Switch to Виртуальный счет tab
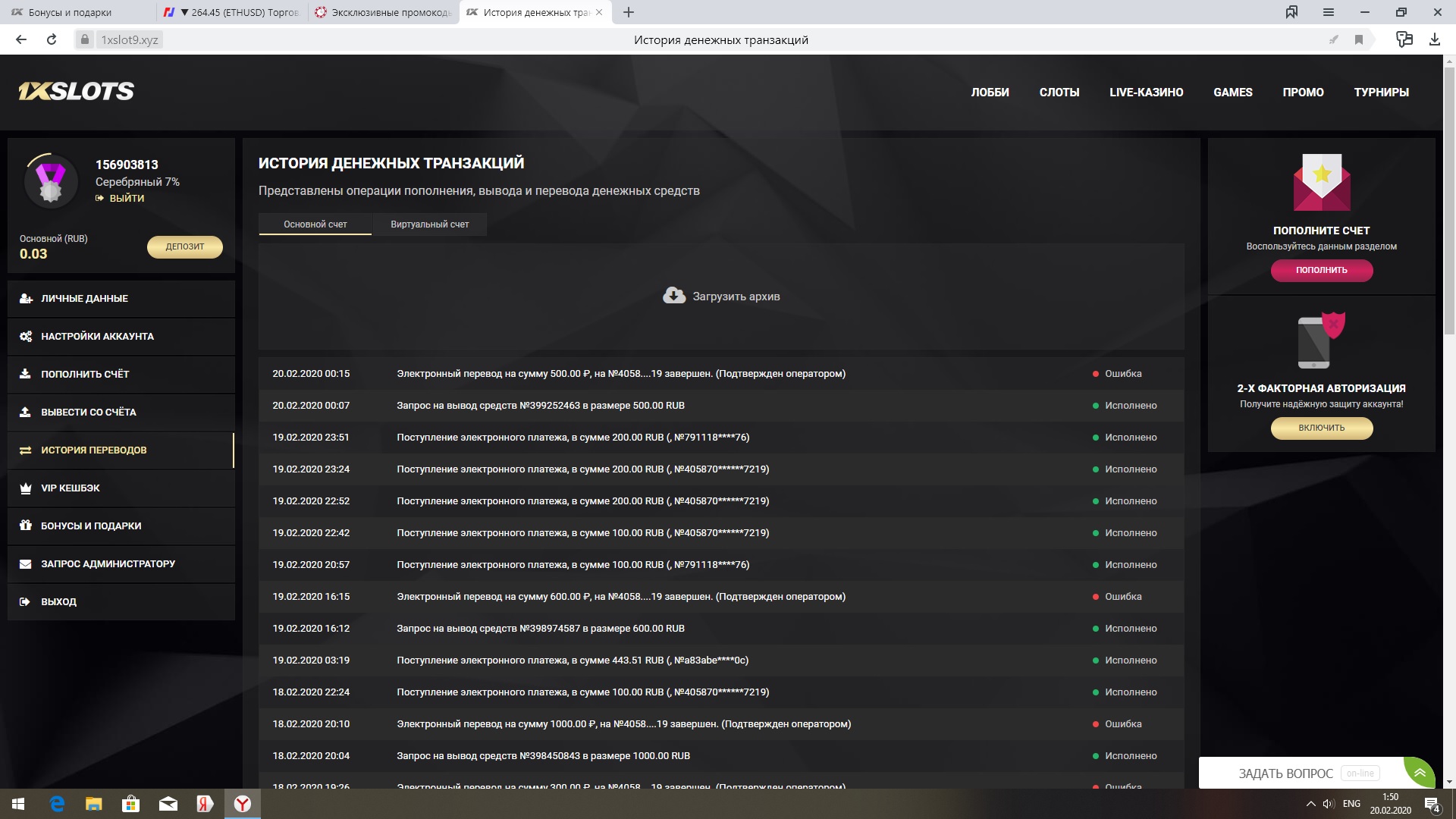 coord(429,224)
